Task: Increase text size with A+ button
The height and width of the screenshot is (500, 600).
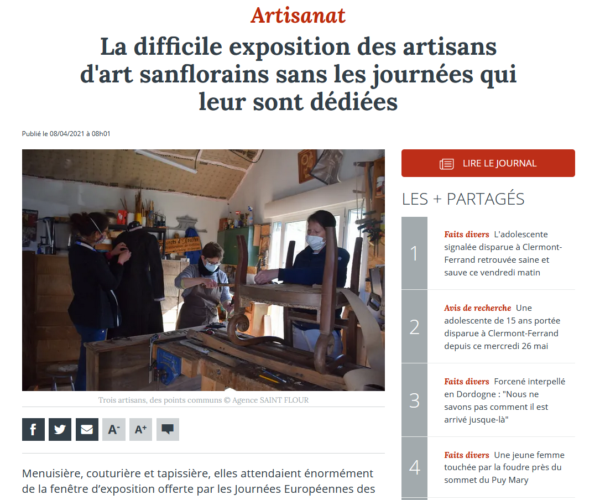Action: [x=140, y=429]
